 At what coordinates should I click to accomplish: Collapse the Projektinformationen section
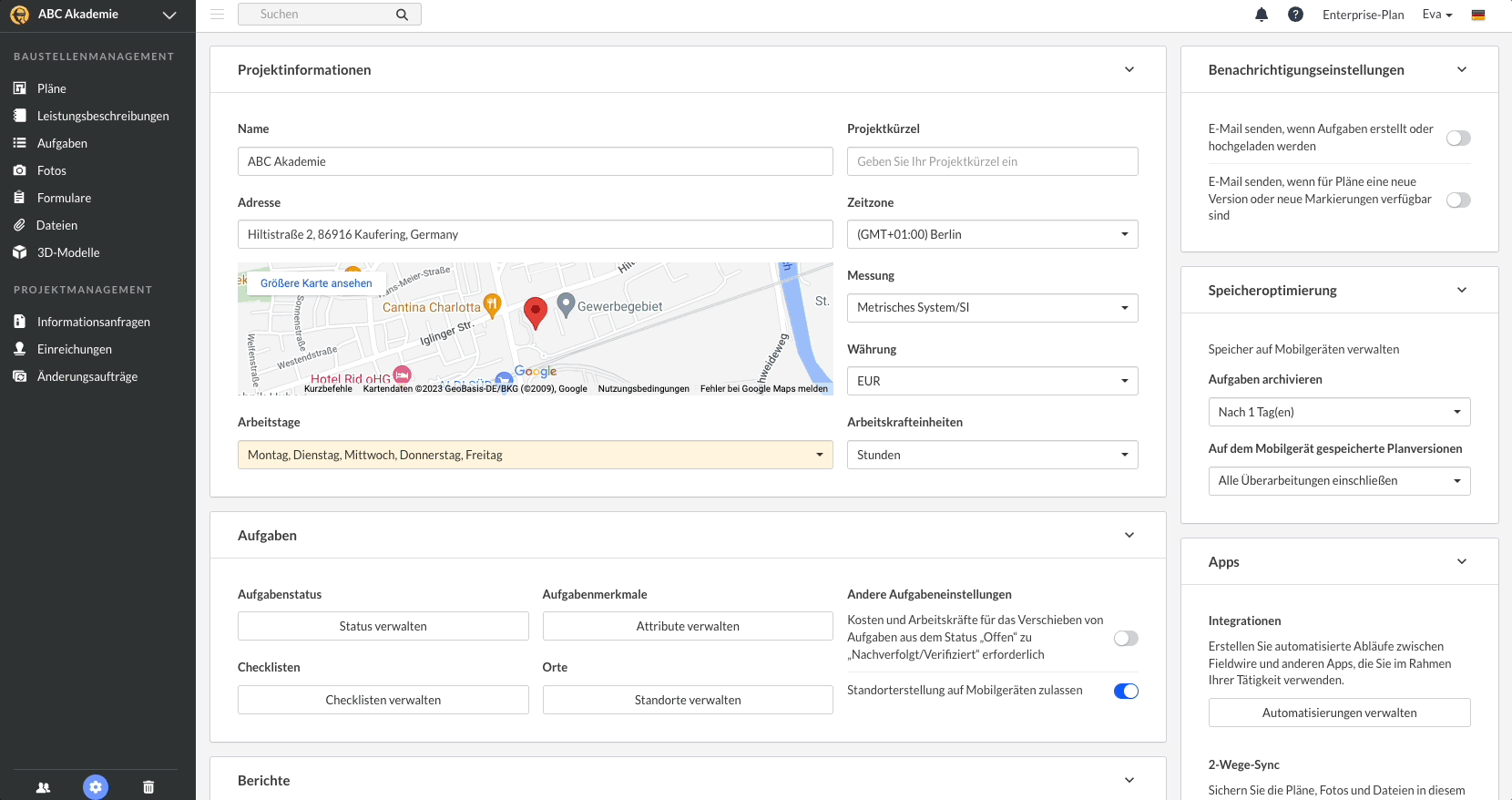(x=1129, y=69)
